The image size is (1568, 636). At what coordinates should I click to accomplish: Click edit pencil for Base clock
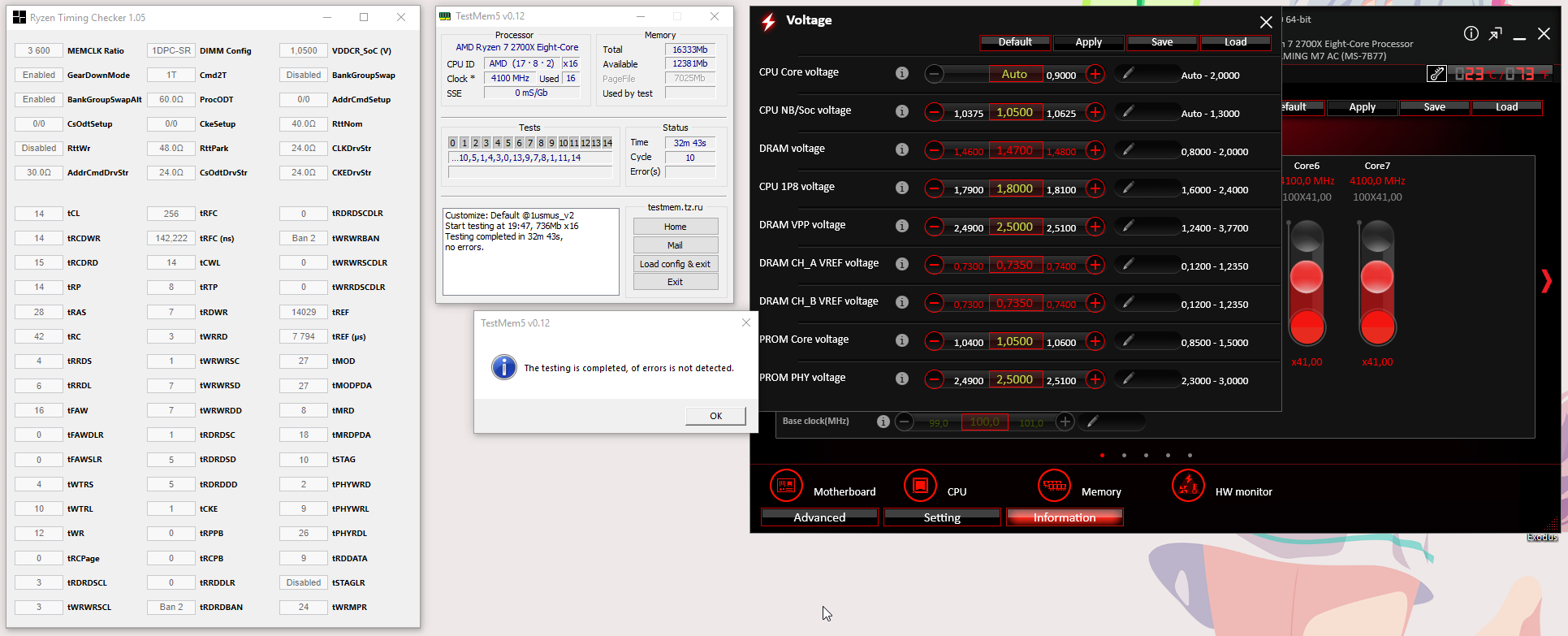point(1093,422)
